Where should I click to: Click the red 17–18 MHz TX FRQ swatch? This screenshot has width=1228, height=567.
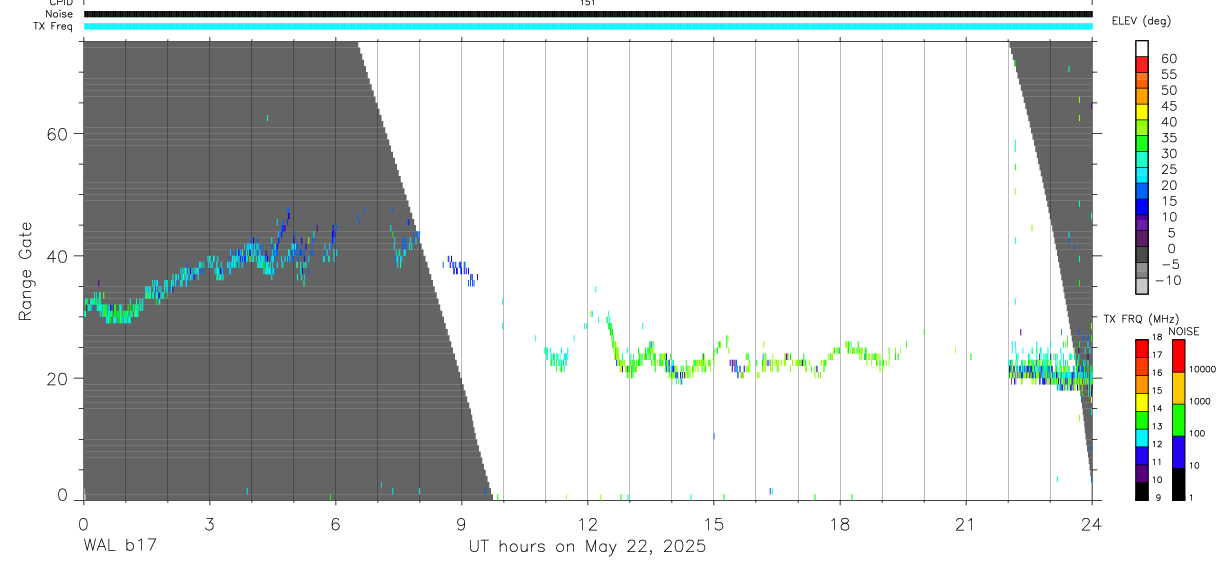1142,349
